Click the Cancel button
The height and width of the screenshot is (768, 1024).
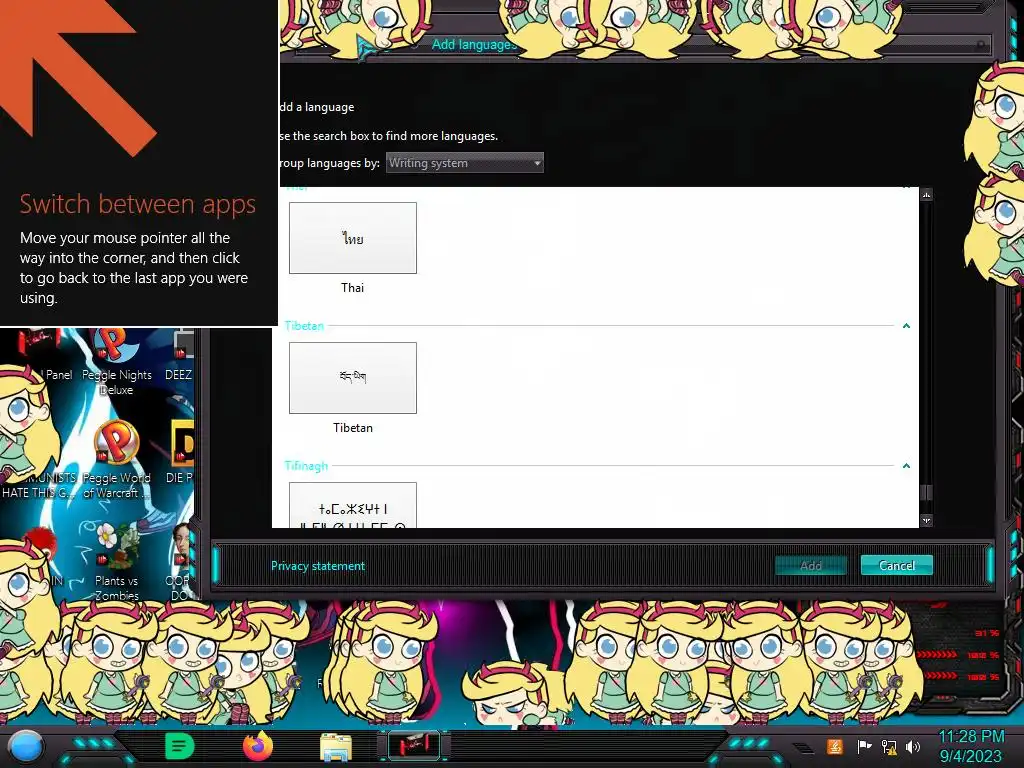[897, 566]
